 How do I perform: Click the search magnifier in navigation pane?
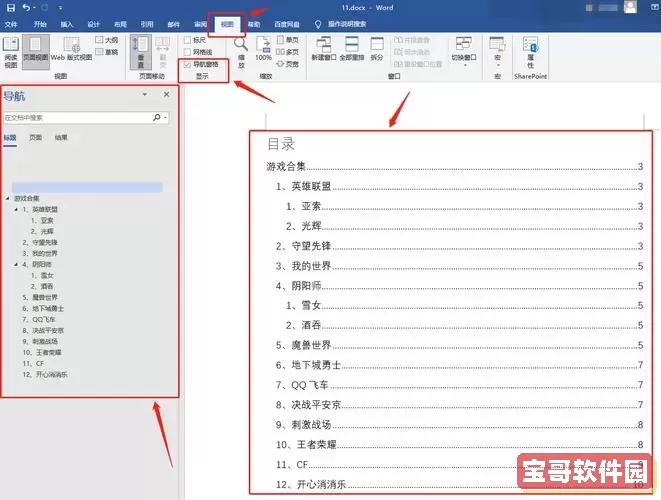point(157,117)
